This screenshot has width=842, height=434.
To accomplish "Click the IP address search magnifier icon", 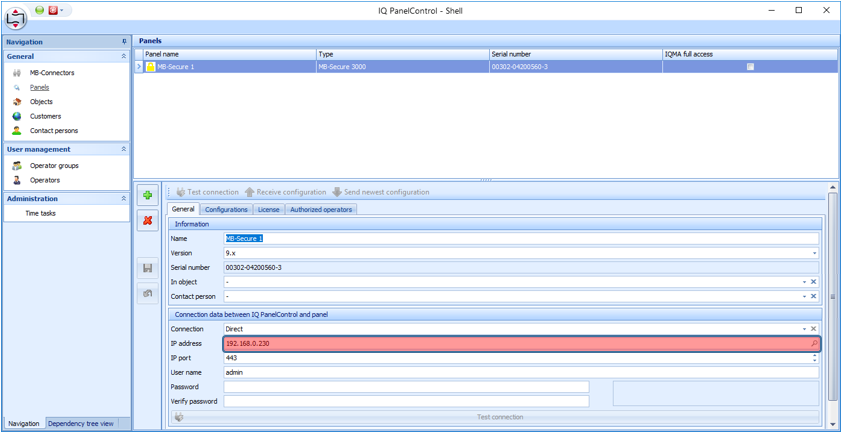I will [x=814, y=343].
